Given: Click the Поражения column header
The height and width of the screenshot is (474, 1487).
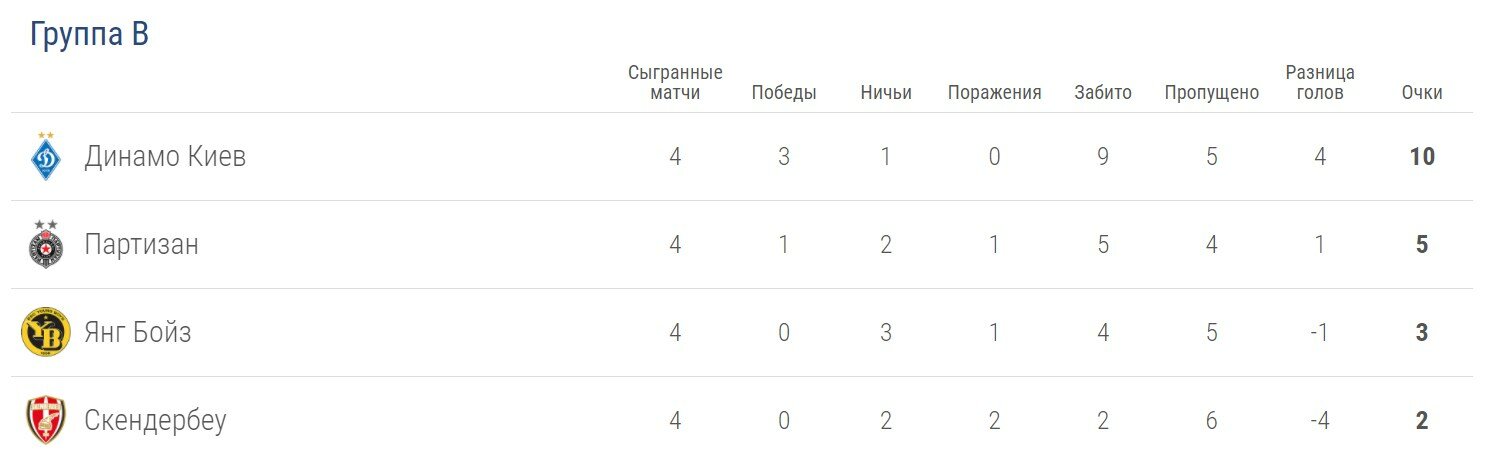Looking at the screenshot, I should tap(994, 93).
